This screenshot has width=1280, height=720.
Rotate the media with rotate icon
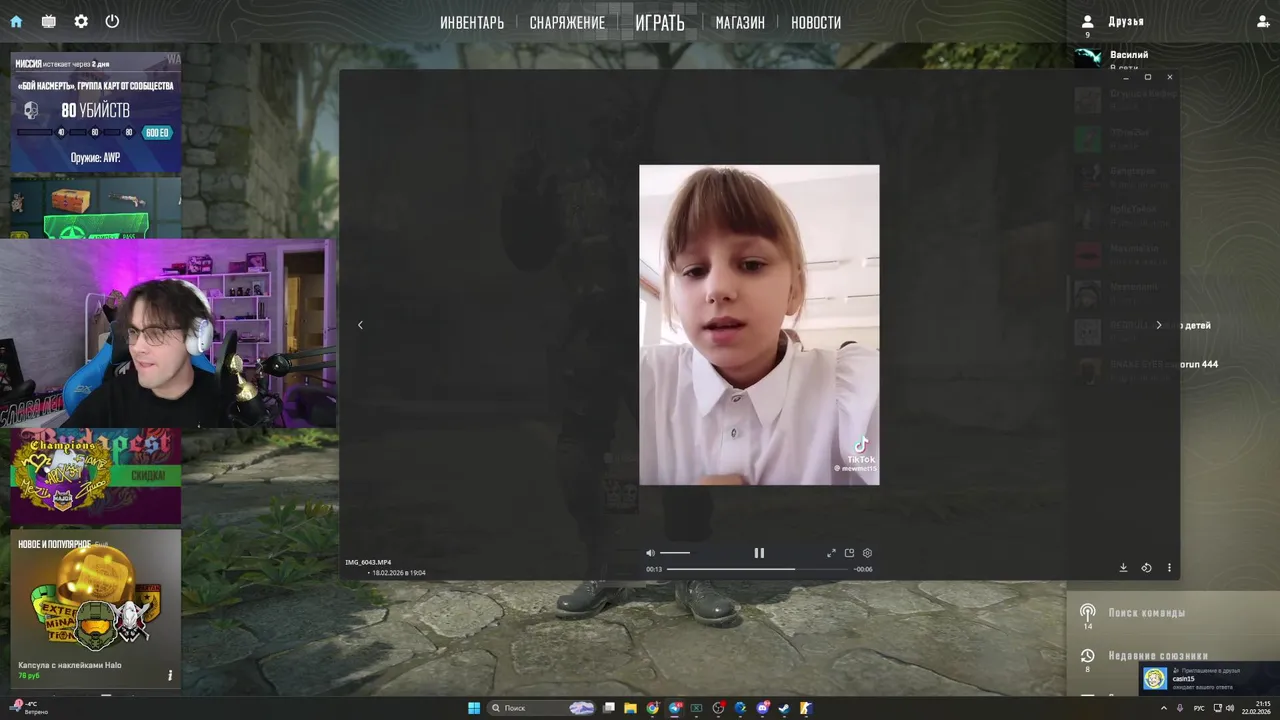[x=1146, y=568]
